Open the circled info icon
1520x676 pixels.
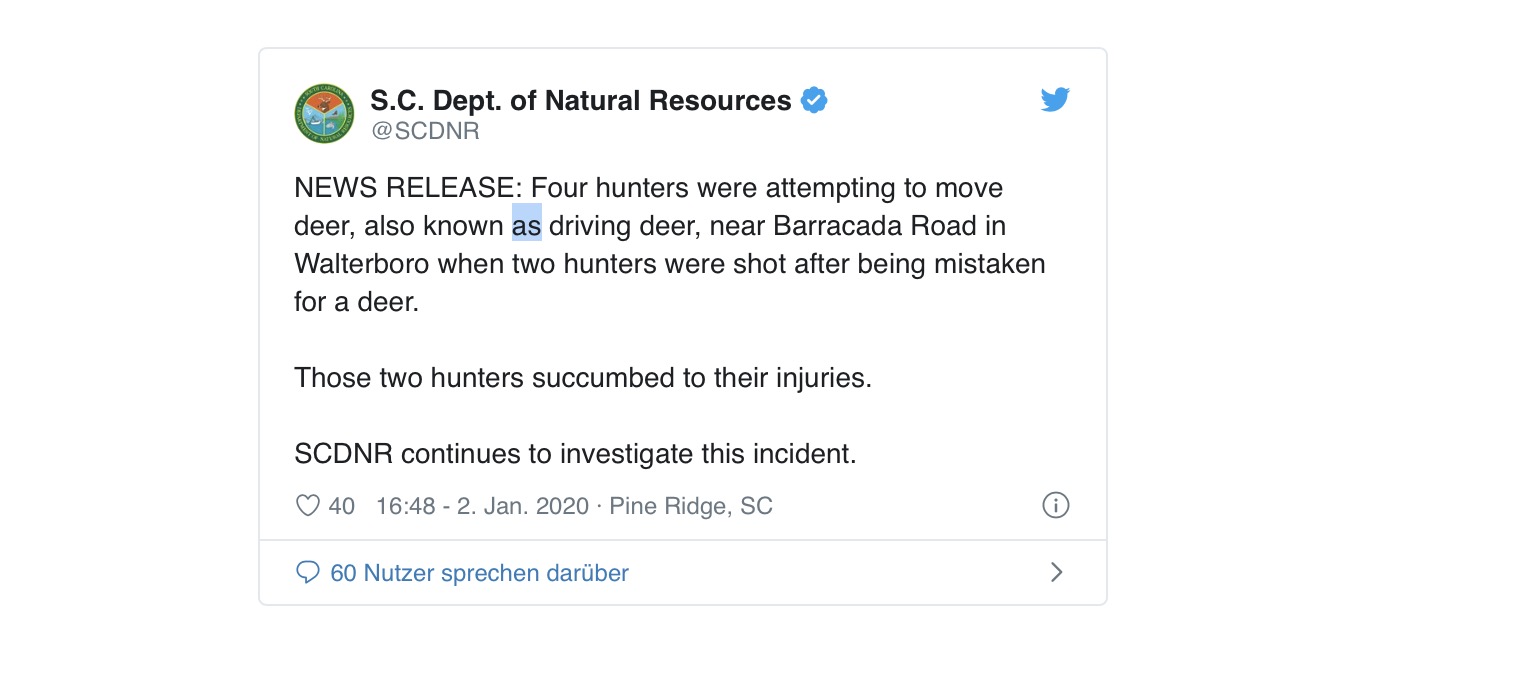[x=1056, y=505]
